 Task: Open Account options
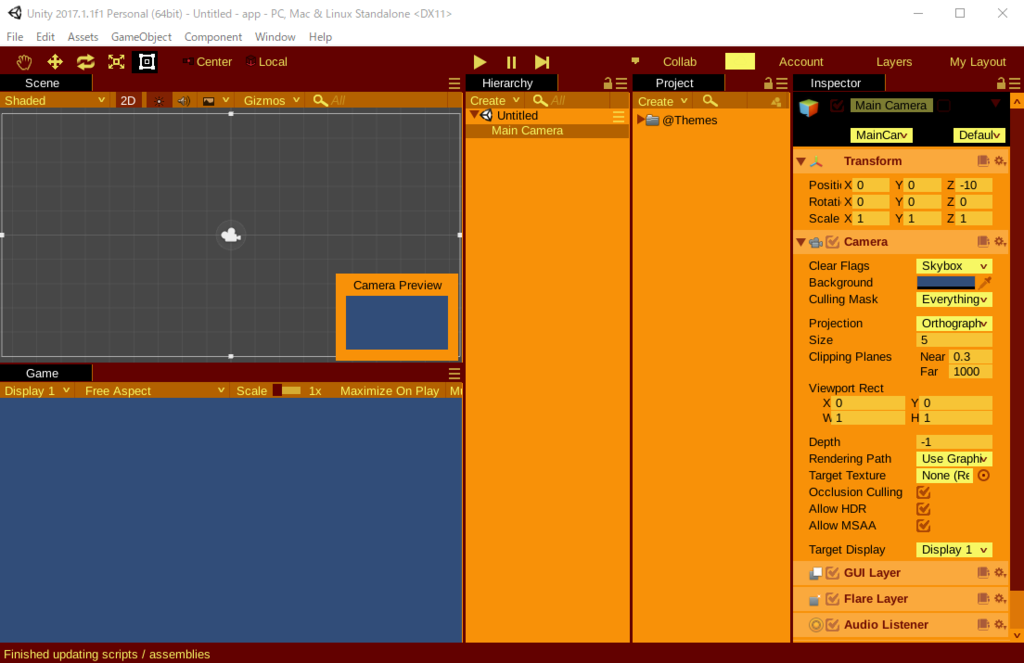pyautogui.click(x=800, y=61)
